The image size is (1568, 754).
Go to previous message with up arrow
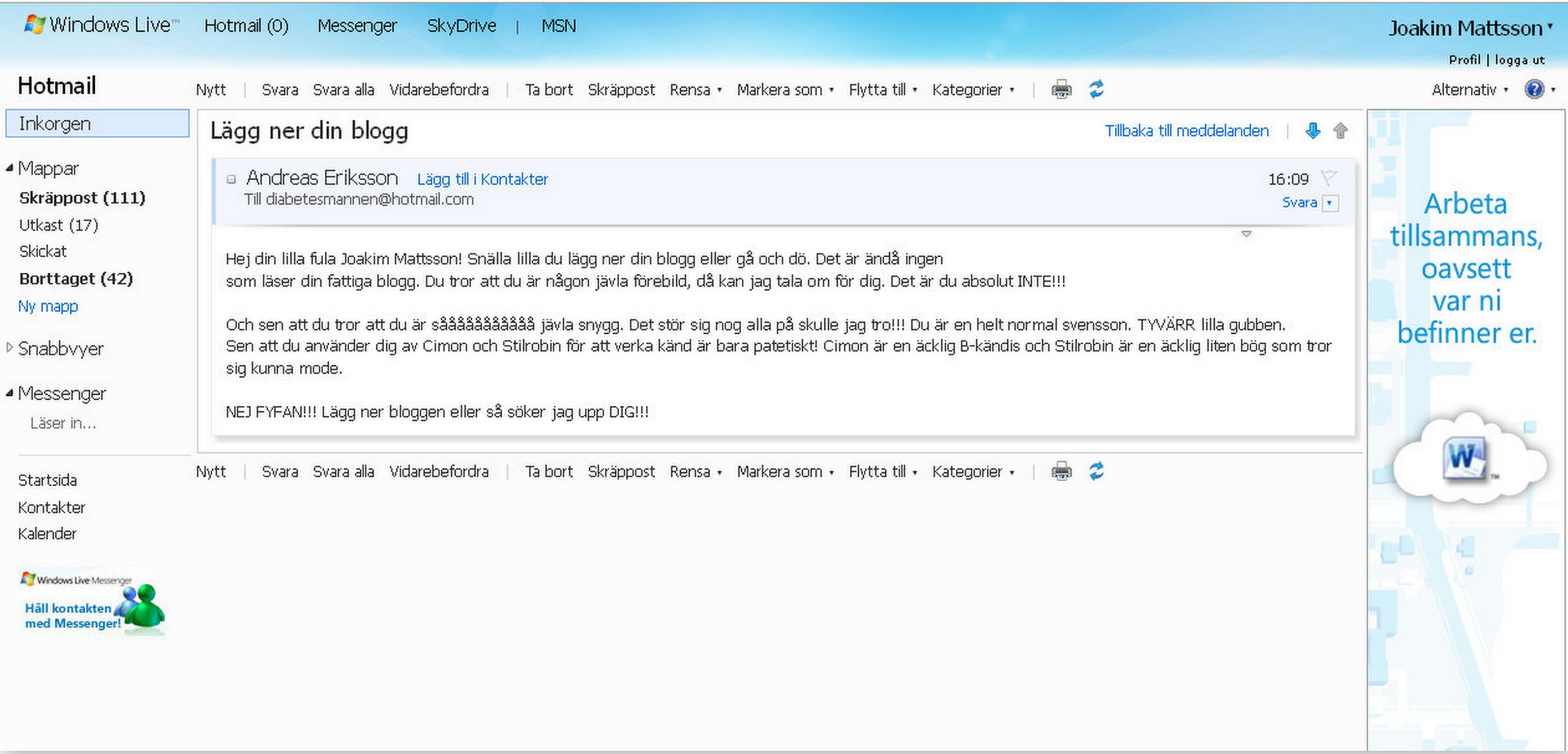coord(1340,130)
